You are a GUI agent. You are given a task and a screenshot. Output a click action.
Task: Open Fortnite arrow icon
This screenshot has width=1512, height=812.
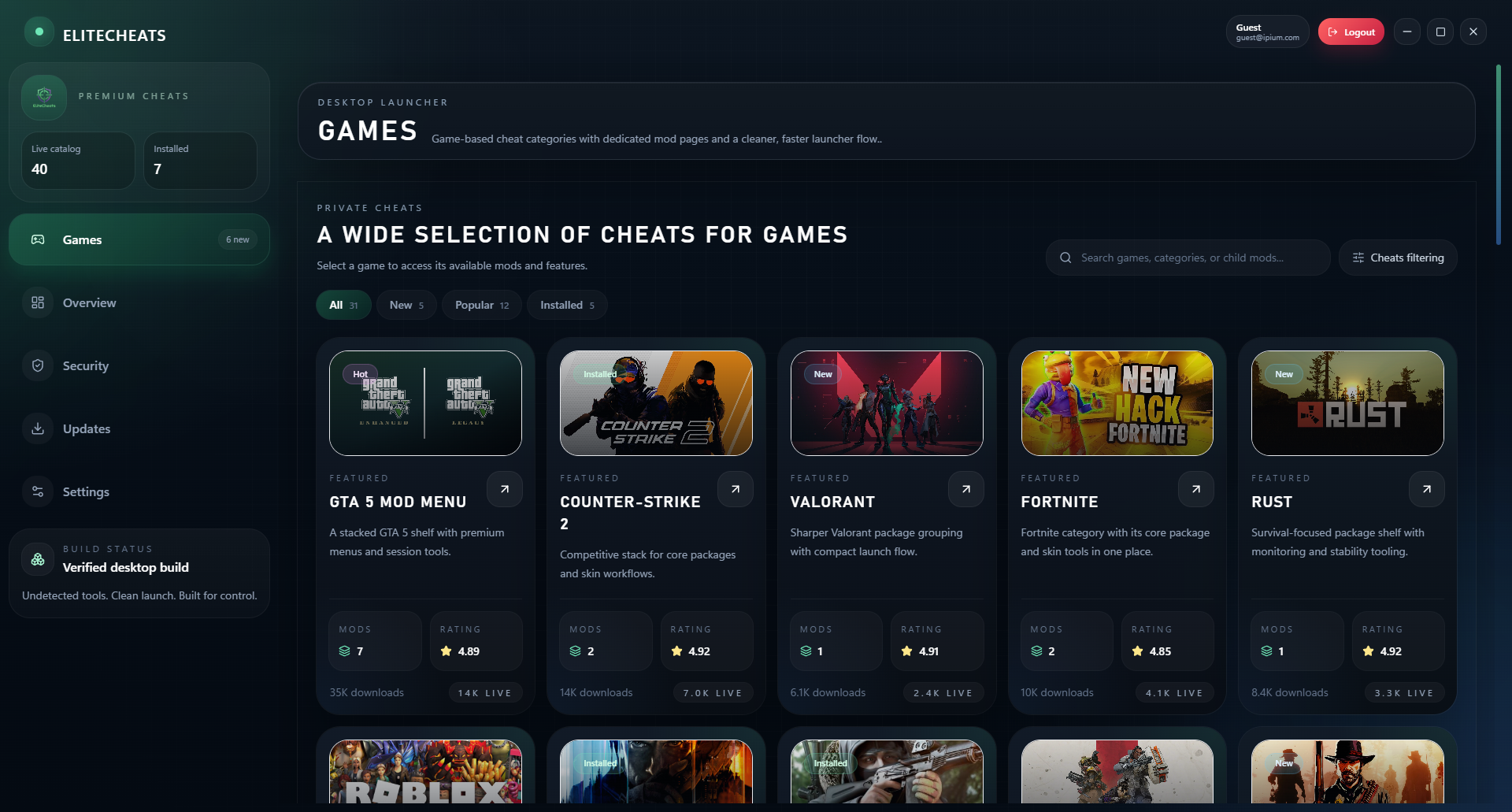tap(1196, 489)
